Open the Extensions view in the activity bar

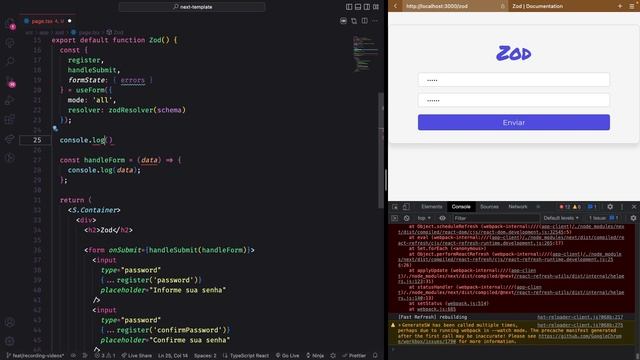coord(10,119)
